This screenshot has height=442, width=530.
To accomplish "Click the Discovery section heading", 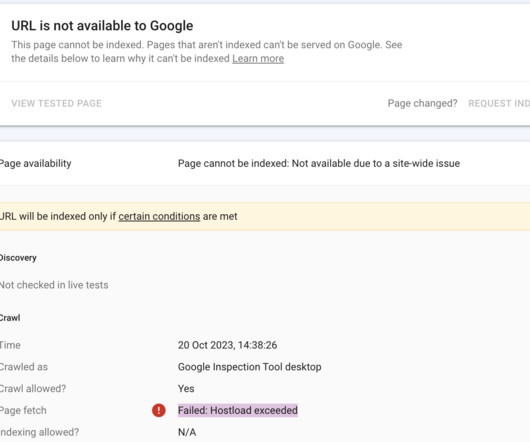I will [x=18, y=258].
